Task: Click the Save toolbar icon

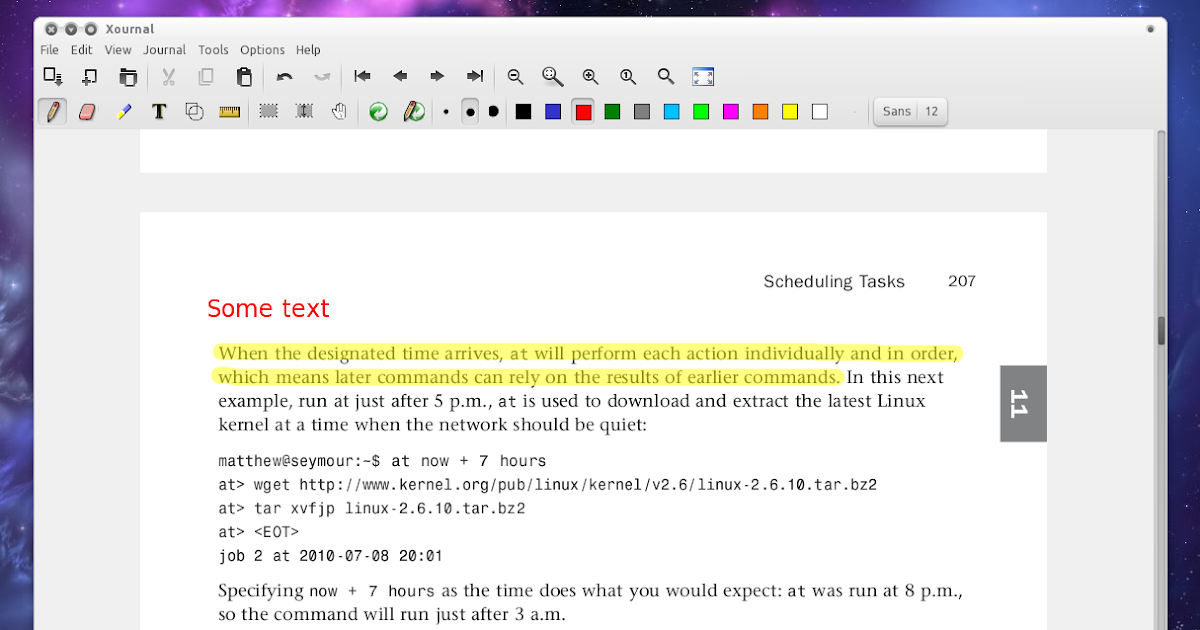Action: 53,76
